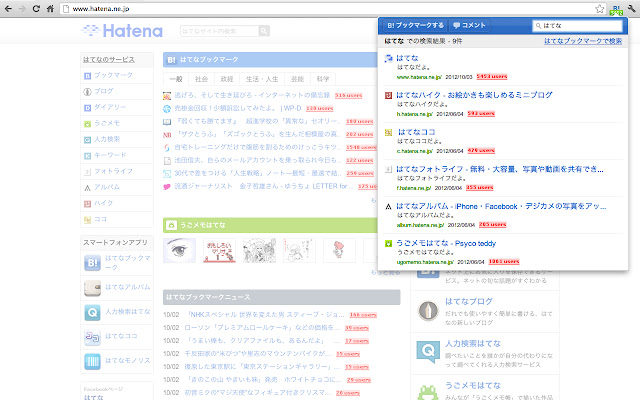Click the はてなハイク result favicon
640x400 pixels.
tap(389, 95)
